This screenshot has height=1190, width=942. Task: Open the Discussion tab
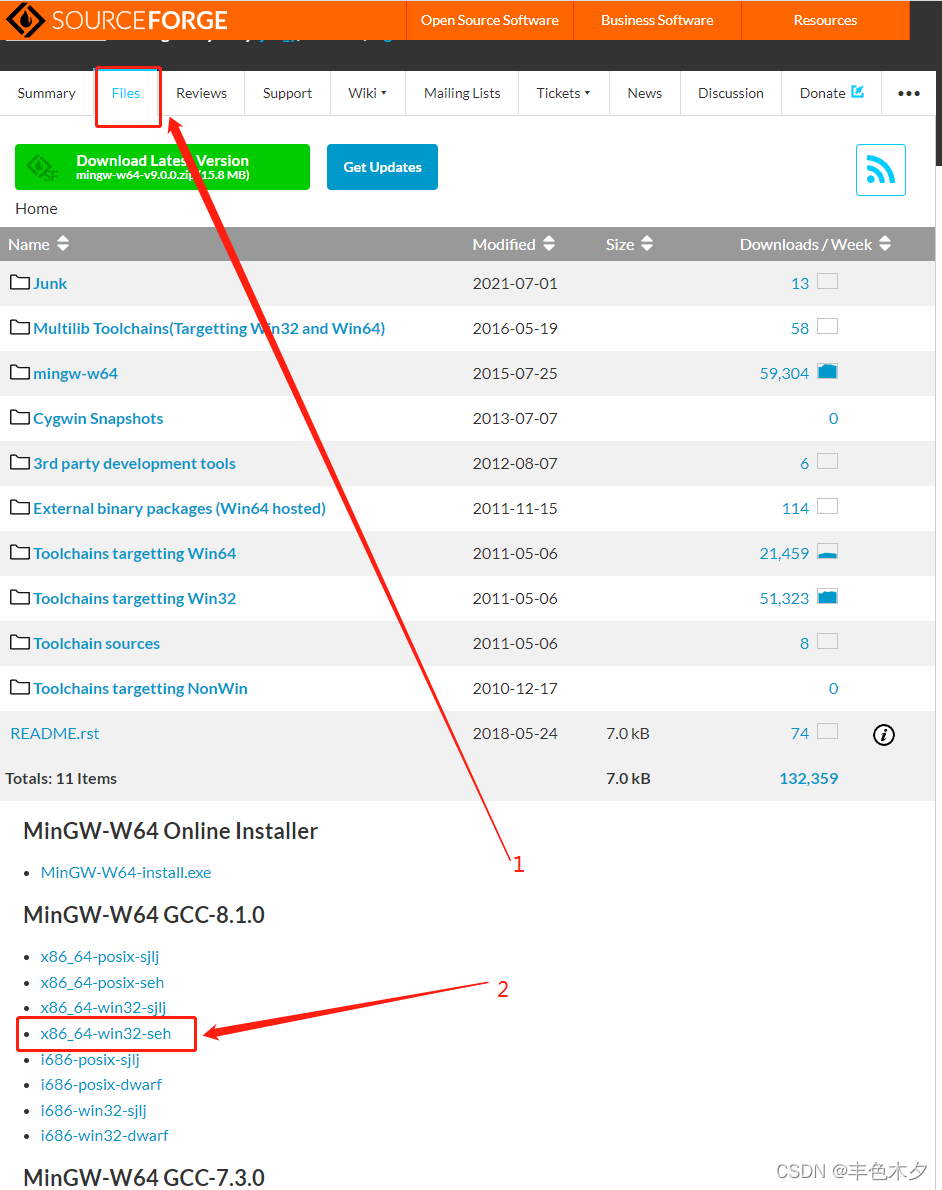731,93
